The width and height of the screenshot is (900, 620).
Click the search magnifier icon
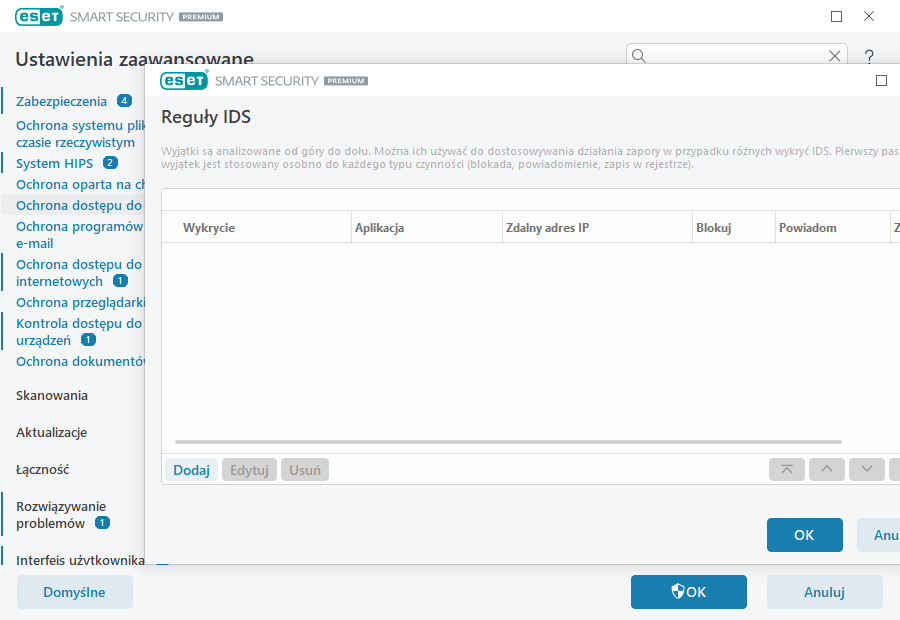point(640,56)
